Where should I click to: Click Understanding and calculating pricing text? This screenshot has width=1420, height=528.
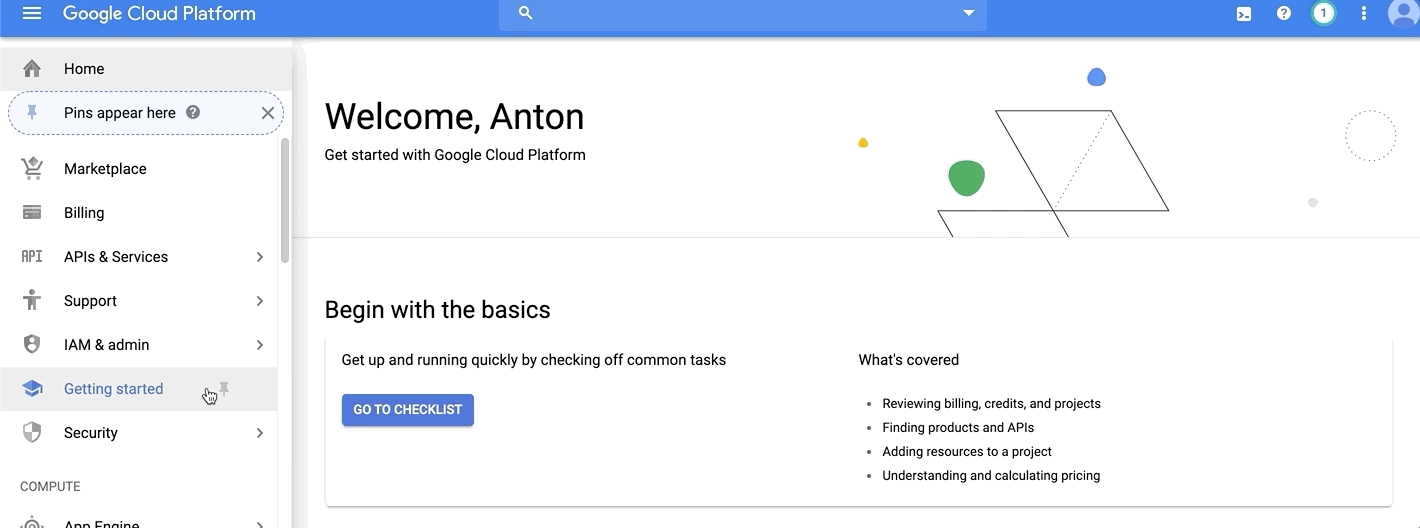click(991, 476)
